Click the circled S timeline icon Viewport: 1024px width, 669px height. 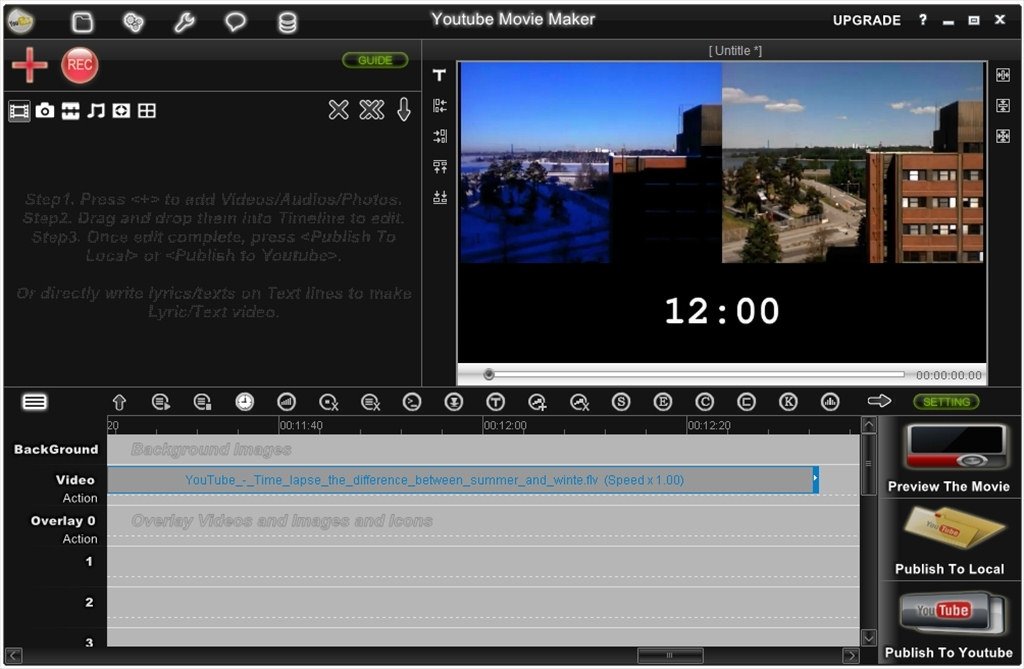(x=621, y=402)
